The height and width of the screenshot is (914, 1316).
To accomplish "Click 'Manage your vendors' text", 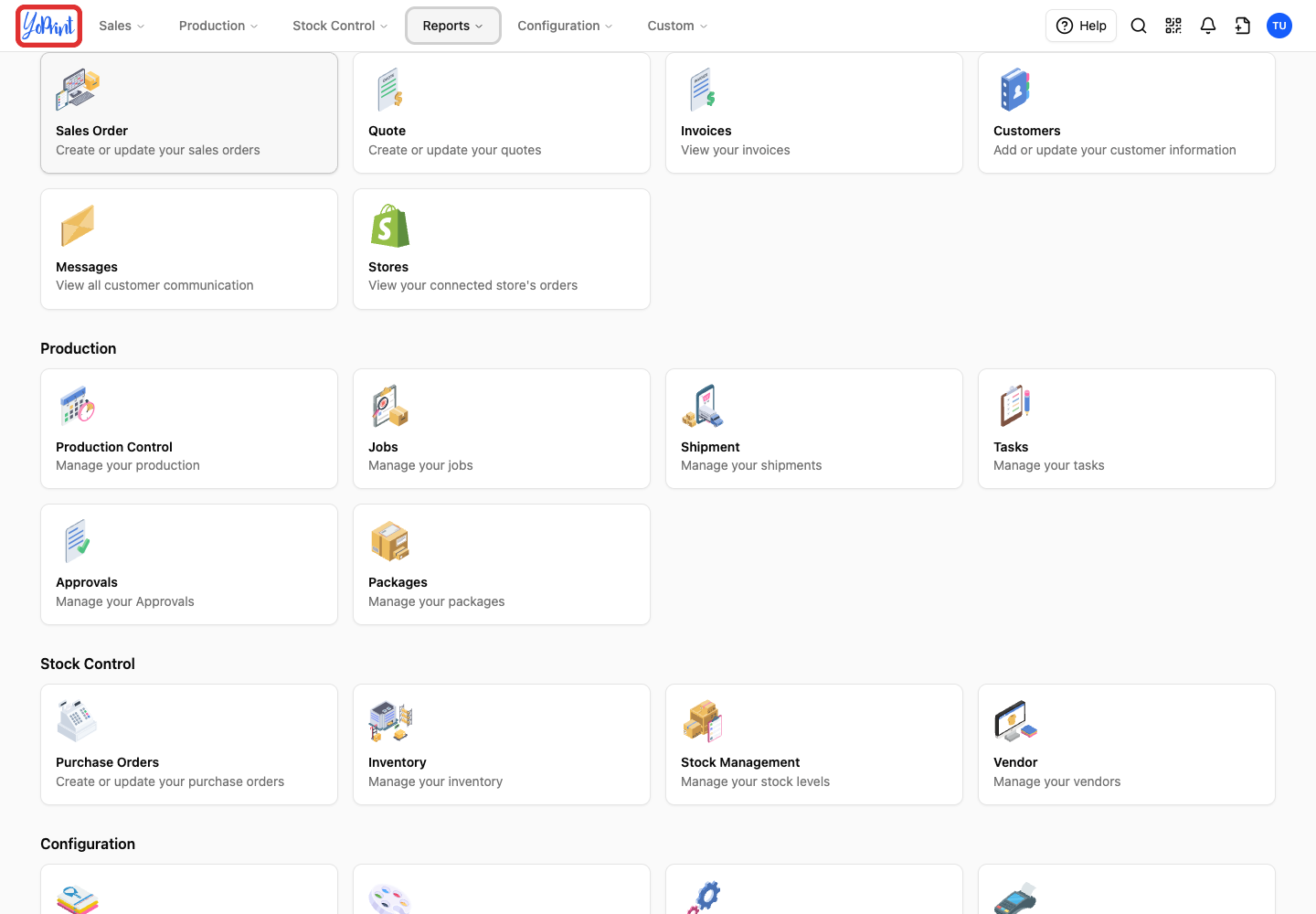I will click(1056, 781).
